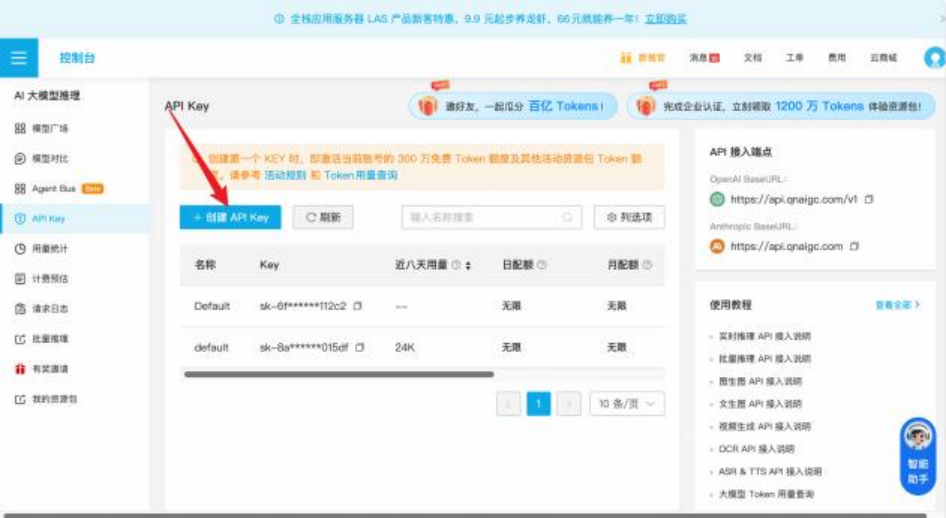
Task: Open OCR API 接入说明 tutorial
Action: [756, 449]
